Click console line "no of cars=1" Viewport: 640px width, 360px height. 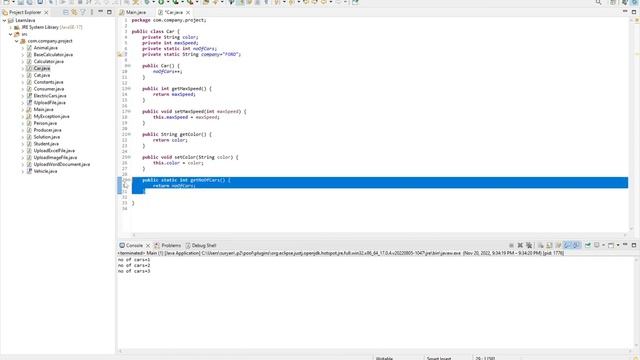click(x=134, y=260)
